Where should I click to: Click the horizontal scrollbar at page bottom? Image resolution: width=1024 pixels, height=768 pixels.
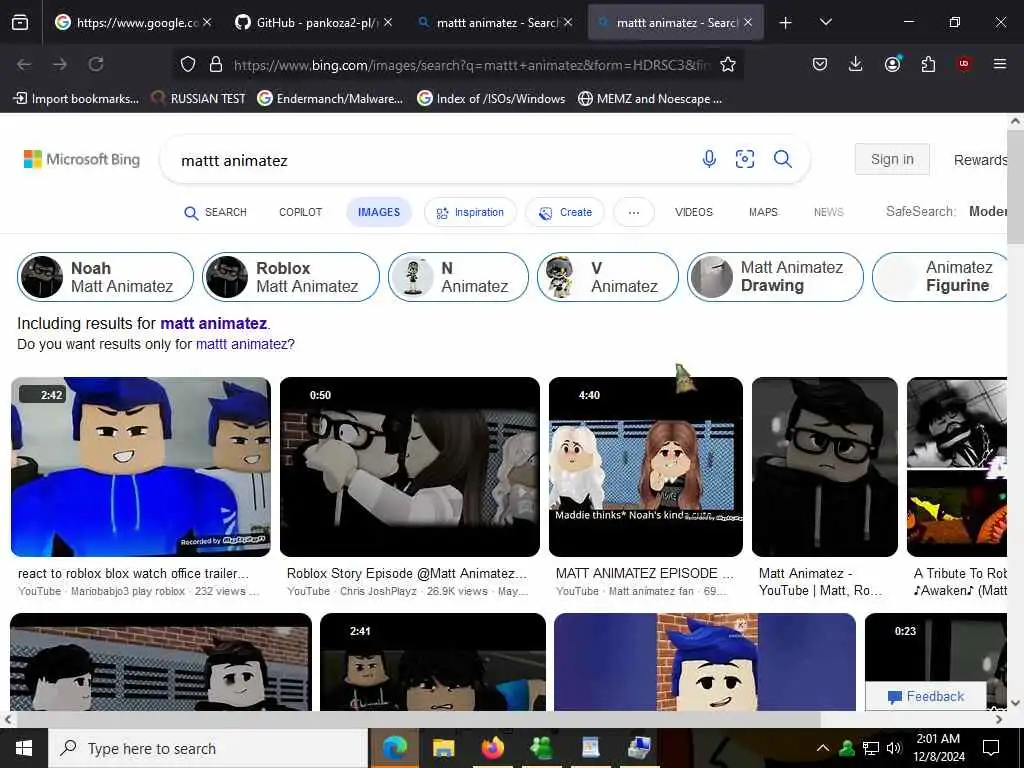[x=418, y=719]
